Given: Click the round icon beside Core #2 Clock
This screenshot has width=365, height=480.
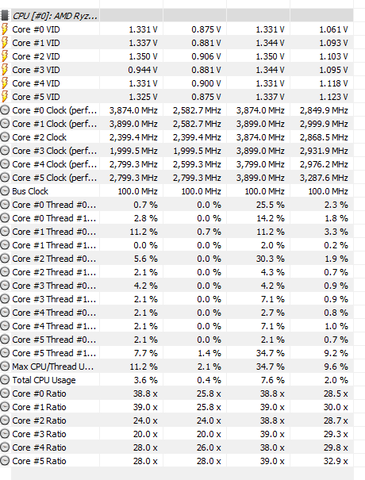Looking at the screenshot, I should click(5, 137).
